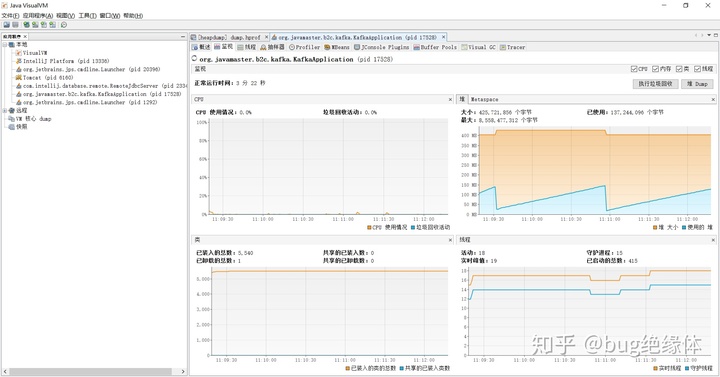Viewport: 720px width, 377px height.
Task: Open the 视图(V) menu
Action: pyautogui.click(x=65, y=16)
